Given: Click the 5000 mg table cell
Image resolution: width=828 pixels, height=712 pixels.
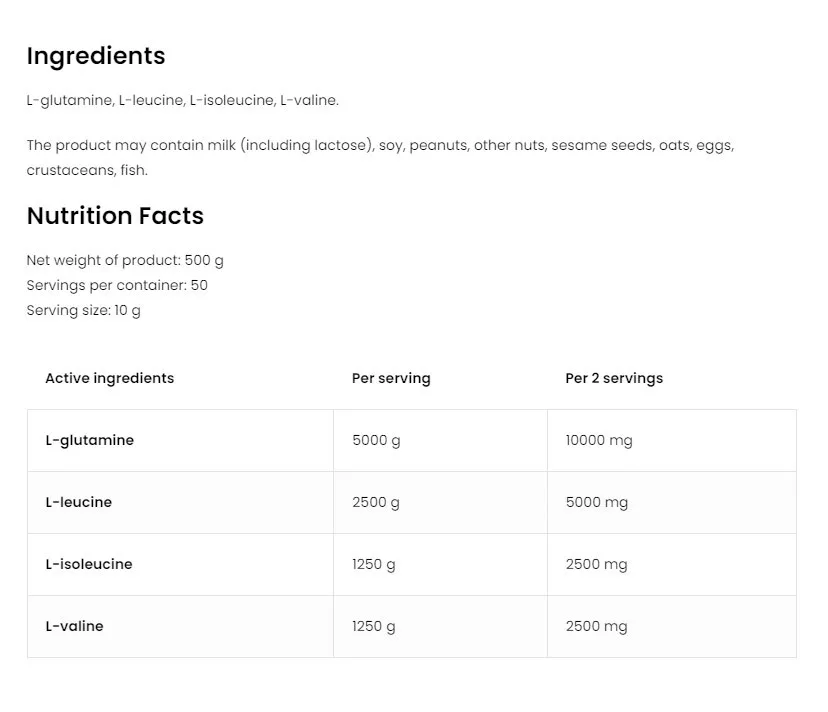Looking at the screenshot, I should point(597,502).
